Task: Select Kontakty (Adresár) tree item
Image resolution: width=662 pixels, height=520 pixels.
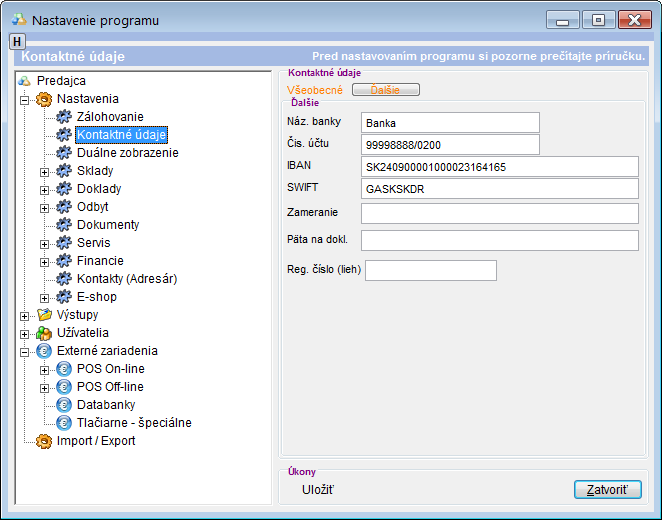Action: pos(126,279)
